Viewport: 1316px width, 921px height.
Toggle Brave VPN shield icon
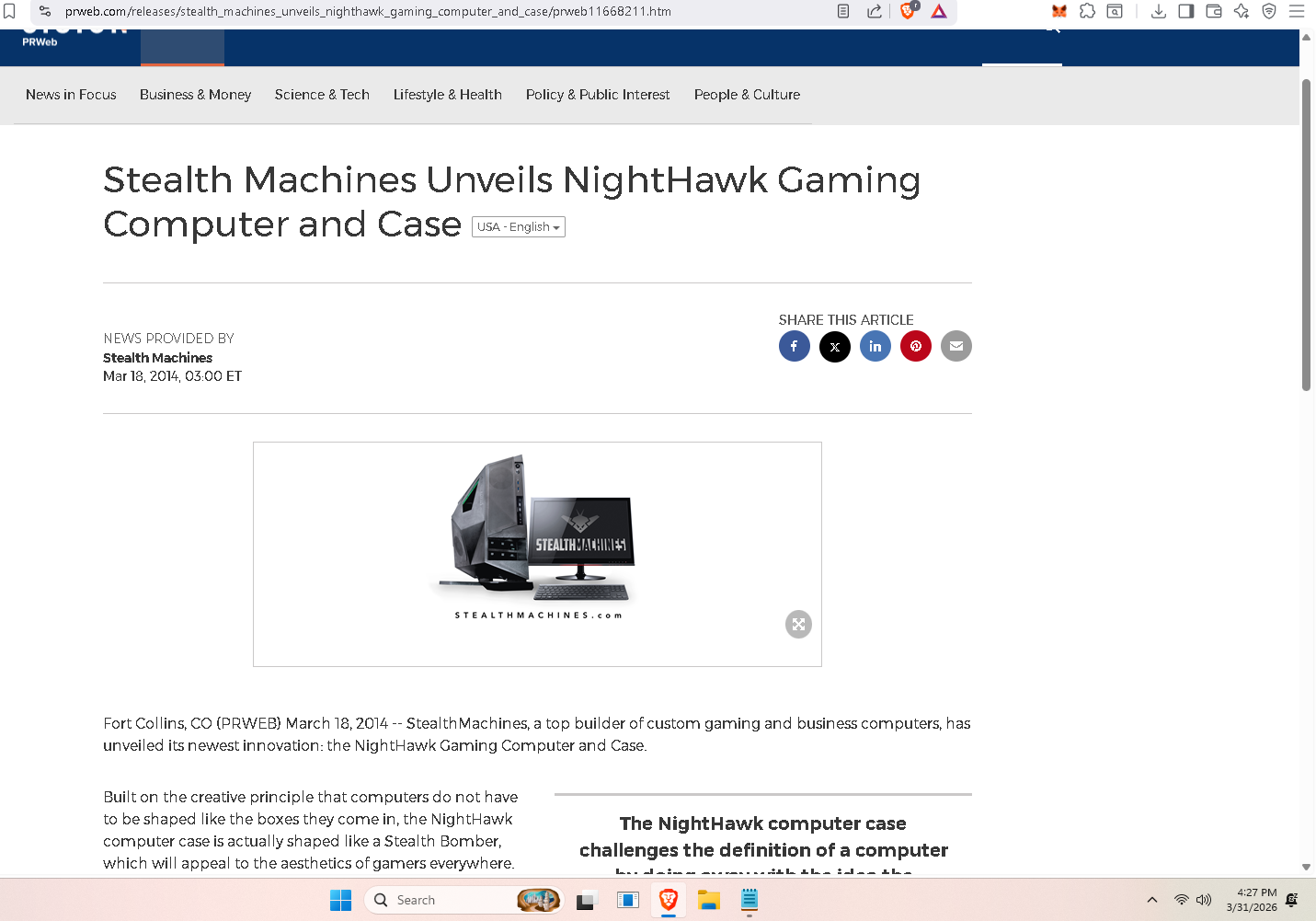[1269, 11]
